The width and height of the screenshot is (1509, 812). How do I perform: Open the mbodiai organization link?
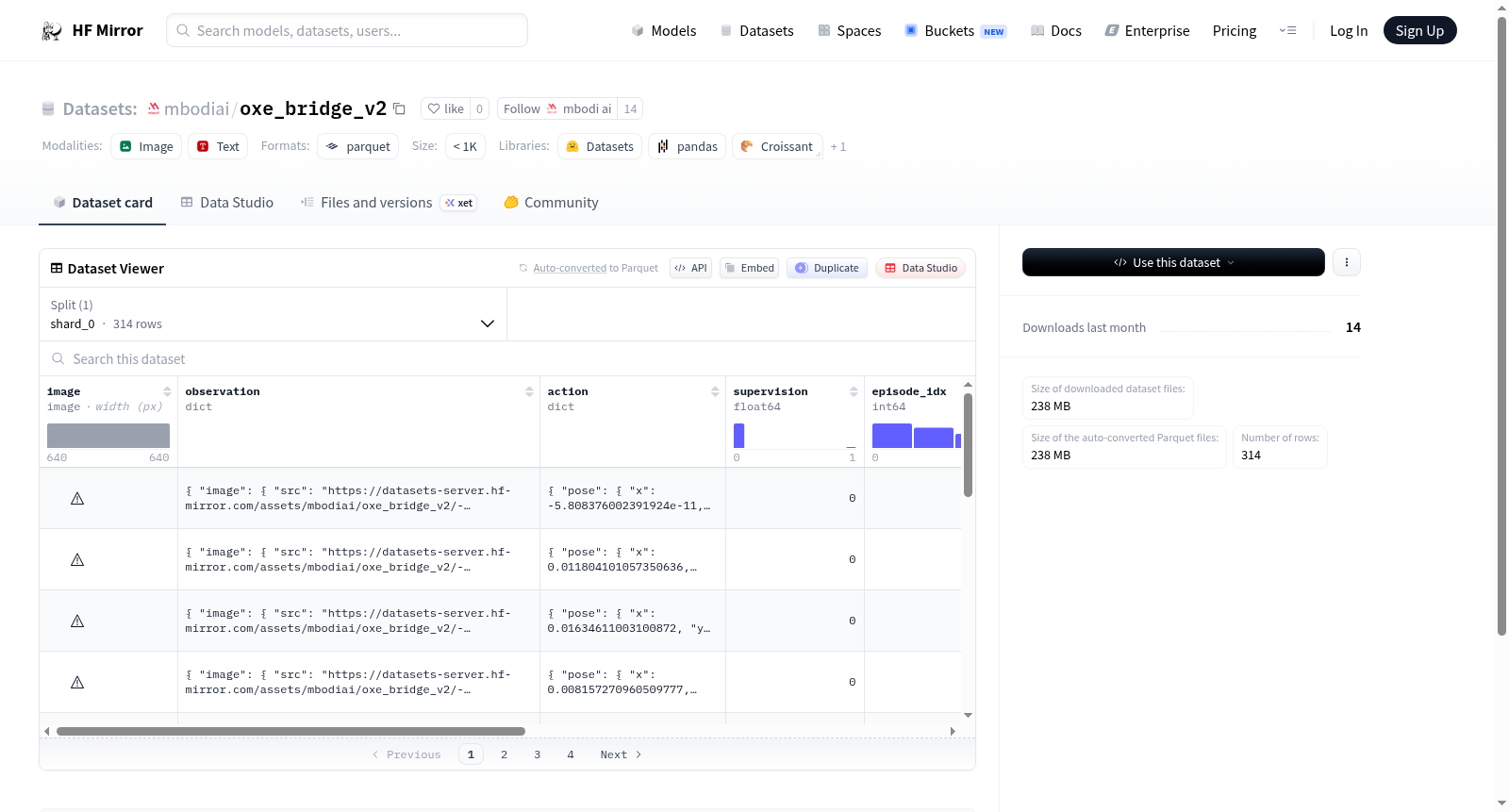(x=196, y=108)
